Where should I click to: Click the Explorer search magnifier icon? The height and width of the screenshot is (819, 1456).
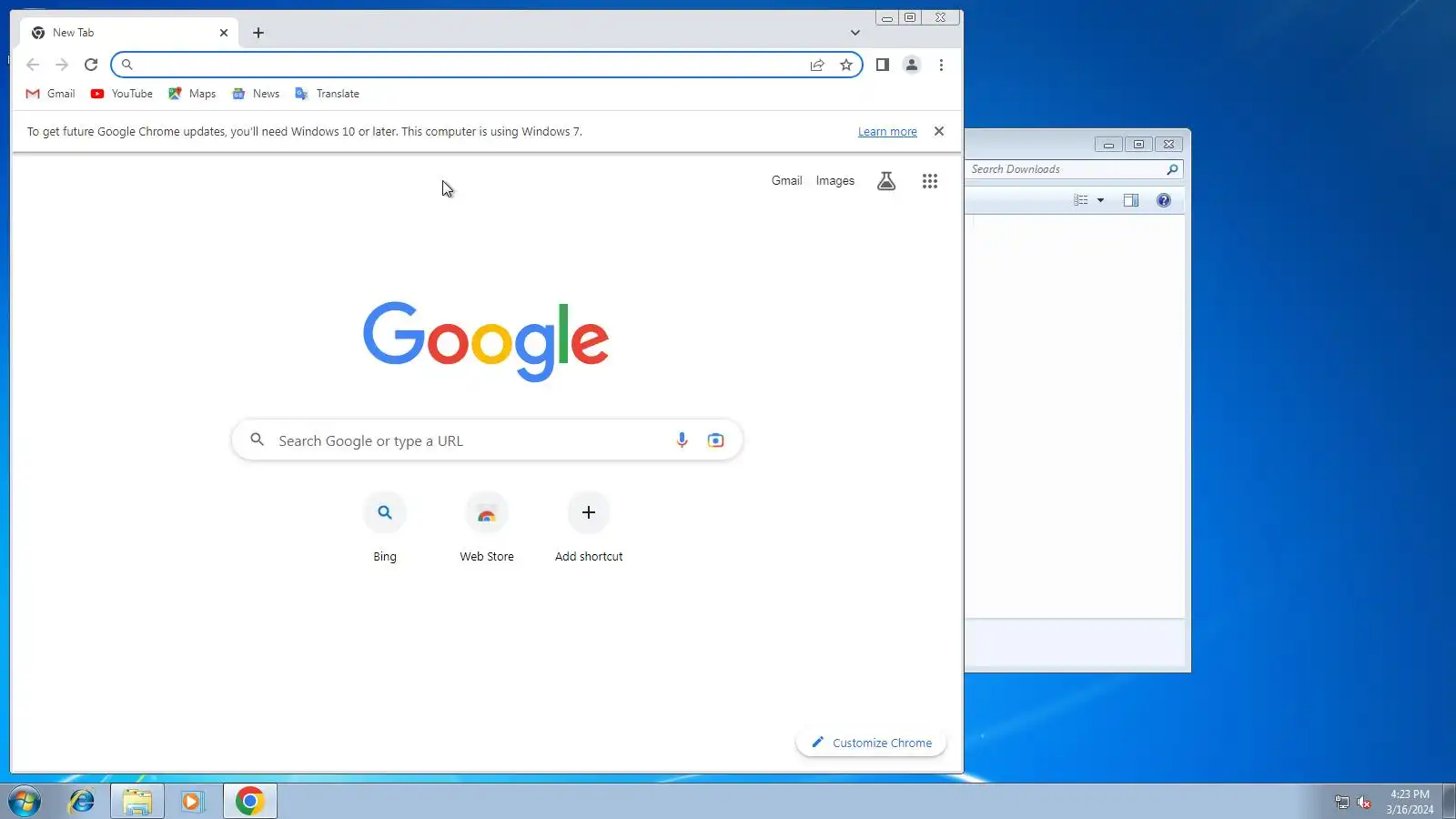pyautogui.click(x=1172, y=169)
